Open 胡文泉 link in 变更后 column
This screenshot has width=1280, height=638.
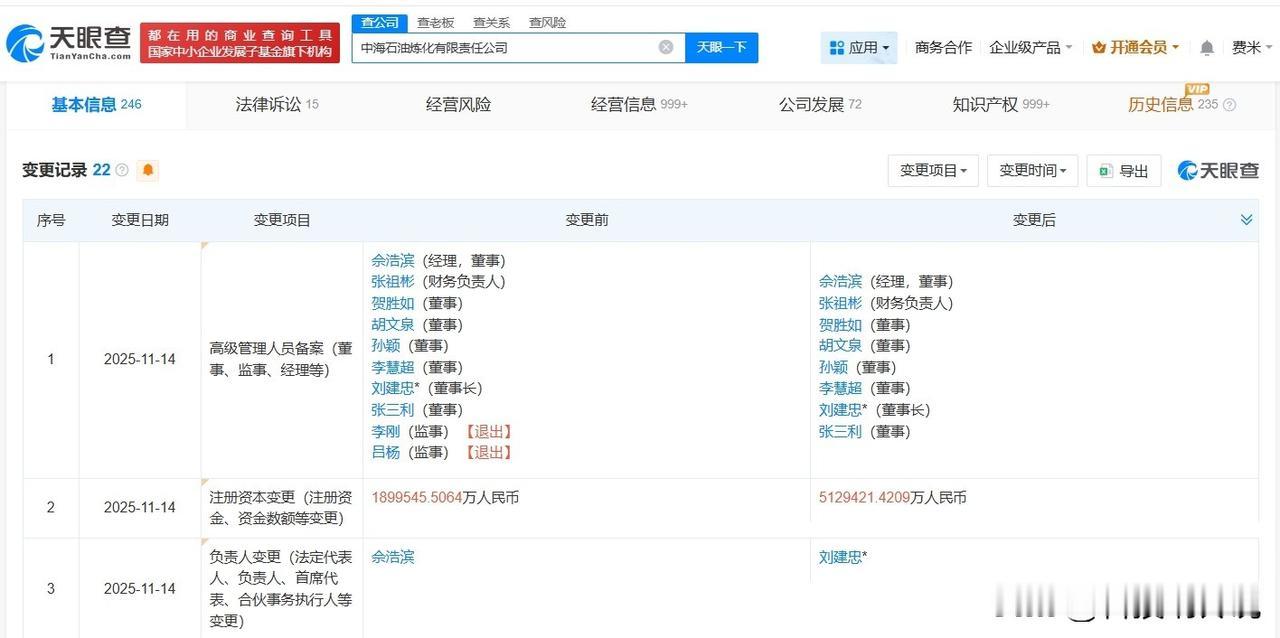point(840,345)
